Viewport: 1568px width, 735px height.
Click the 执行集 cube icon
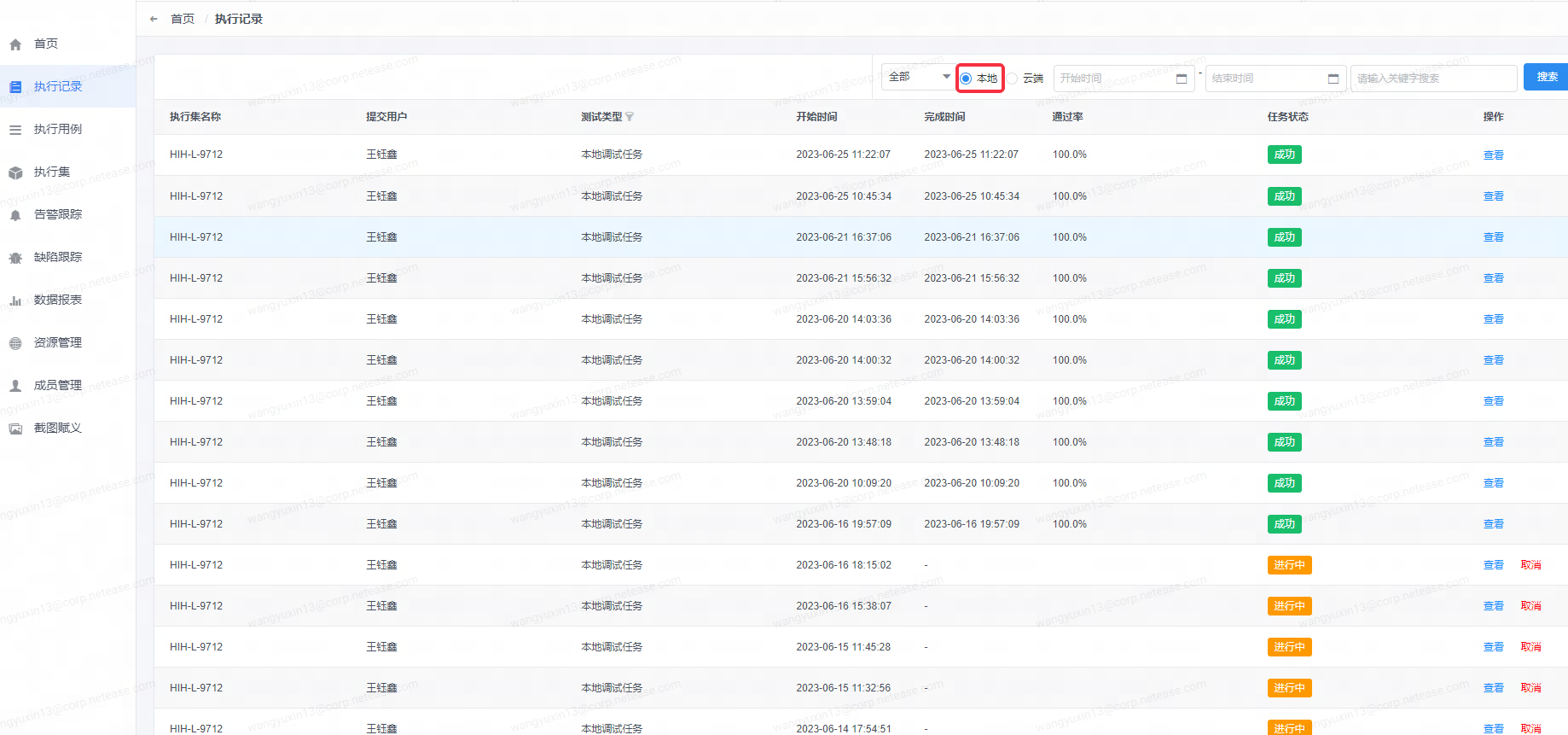tap(15, 172)
